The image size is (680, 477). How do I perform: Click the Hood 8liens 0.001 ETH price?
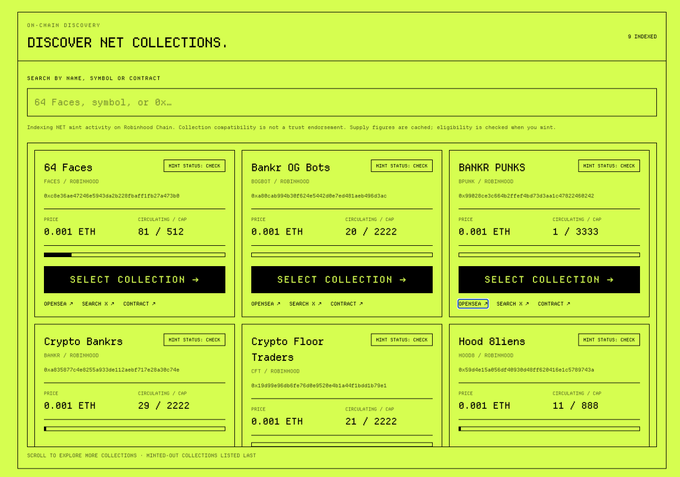click(484, 405)
